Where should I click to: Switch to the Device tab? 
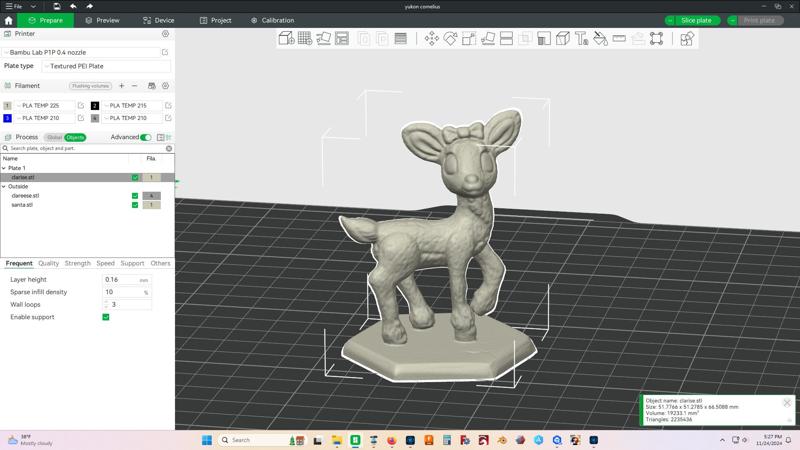(159, 20)
